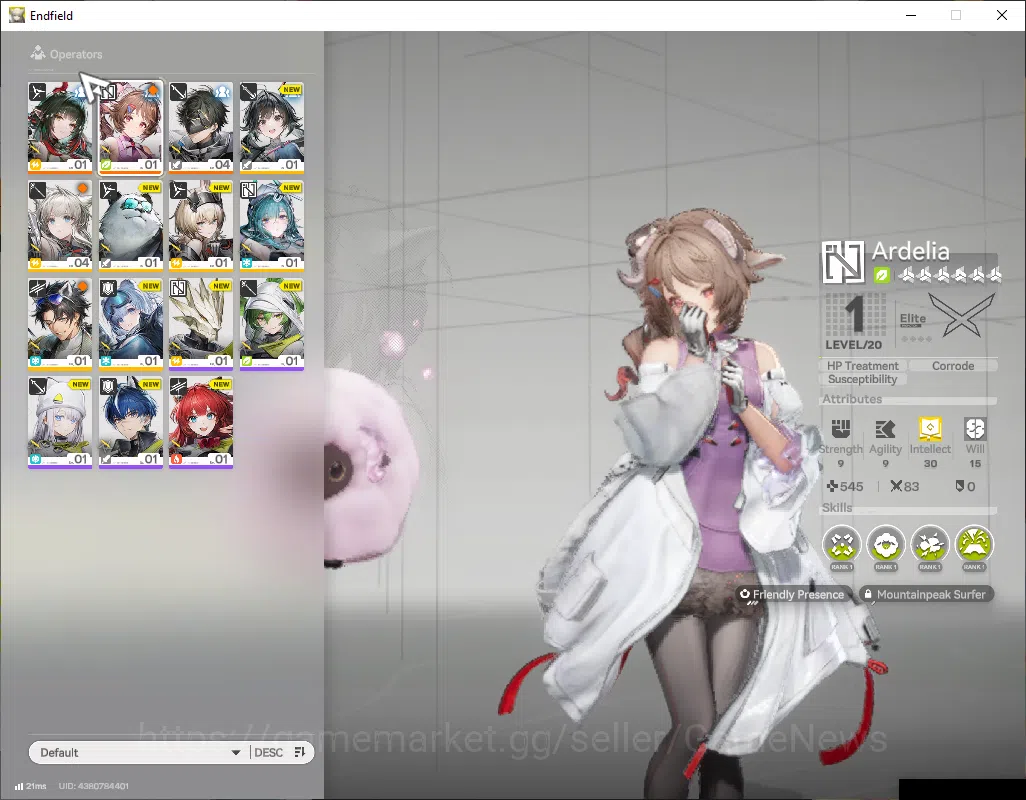Select the white-haired level 04 operator card
Image resolution: width=1026 pixels, height=800 pixels.
click(x=60, y=225)
